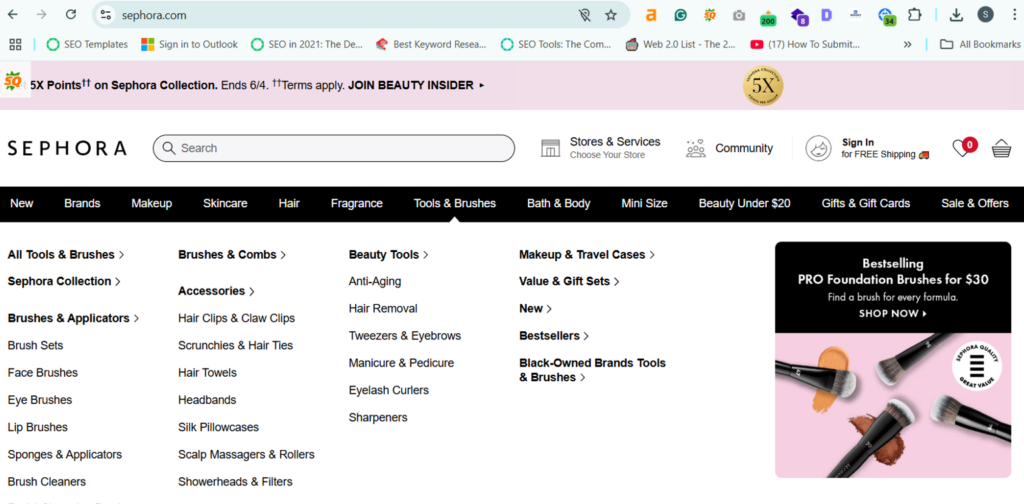The image size is (1024, 504).
Task: Reload the page in browser
Action: coord(71,15)
